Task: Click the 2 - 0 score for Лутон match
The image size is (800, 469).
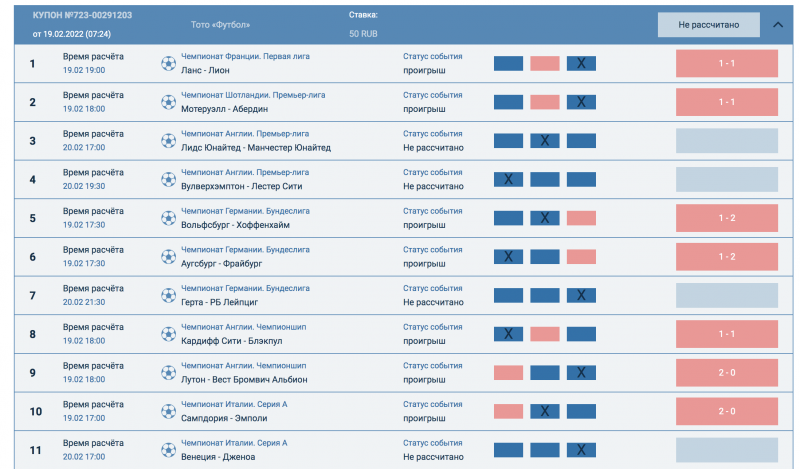Action: pos(726,372)
